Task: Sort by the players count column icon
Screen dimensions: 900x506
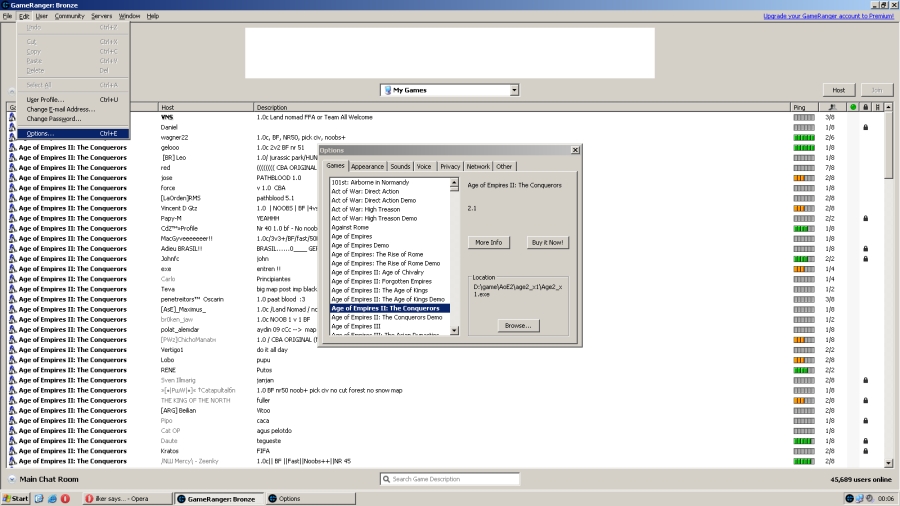Action: [x=833, y=107]
